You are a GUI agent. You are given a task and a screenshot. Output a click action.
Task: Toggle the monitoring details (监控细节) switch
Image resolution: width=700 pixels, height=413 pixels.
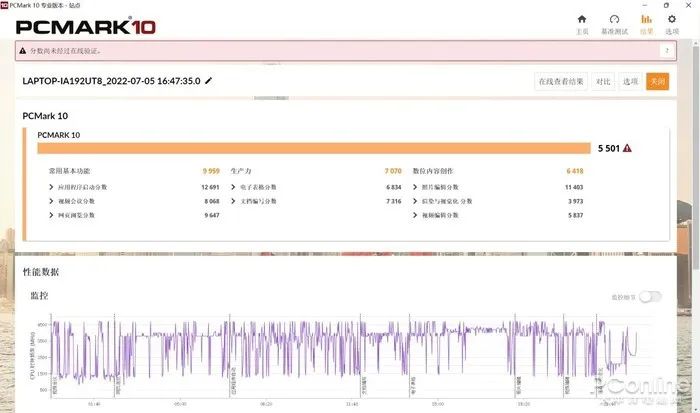[x=650, y=296]
